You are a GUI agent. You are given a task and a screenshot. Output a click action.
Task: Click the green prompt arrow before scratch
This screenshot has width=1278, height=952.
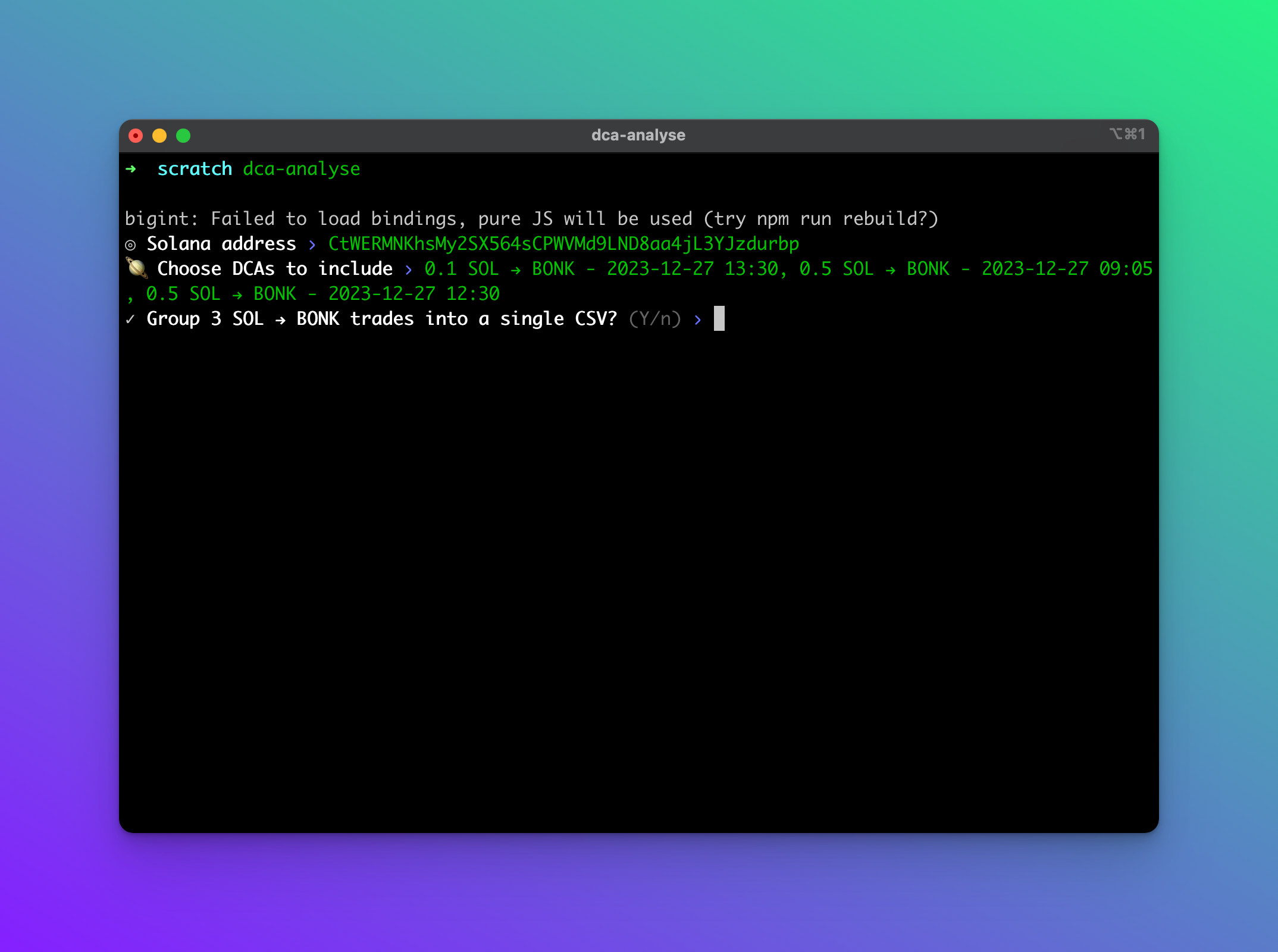[131, 169]
